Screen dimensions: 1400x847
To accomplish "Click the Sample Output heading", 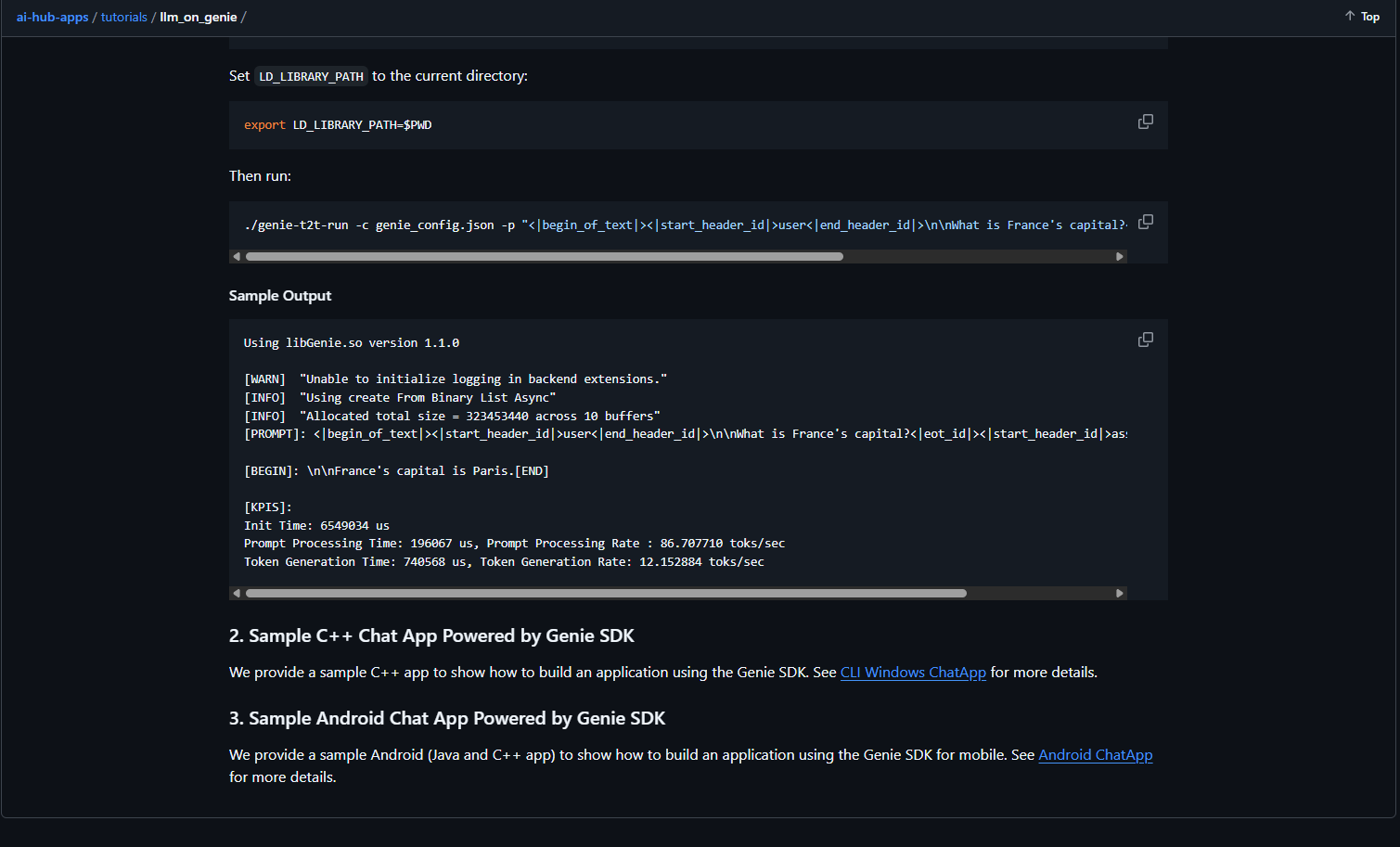I will click(x=280, y=295).
